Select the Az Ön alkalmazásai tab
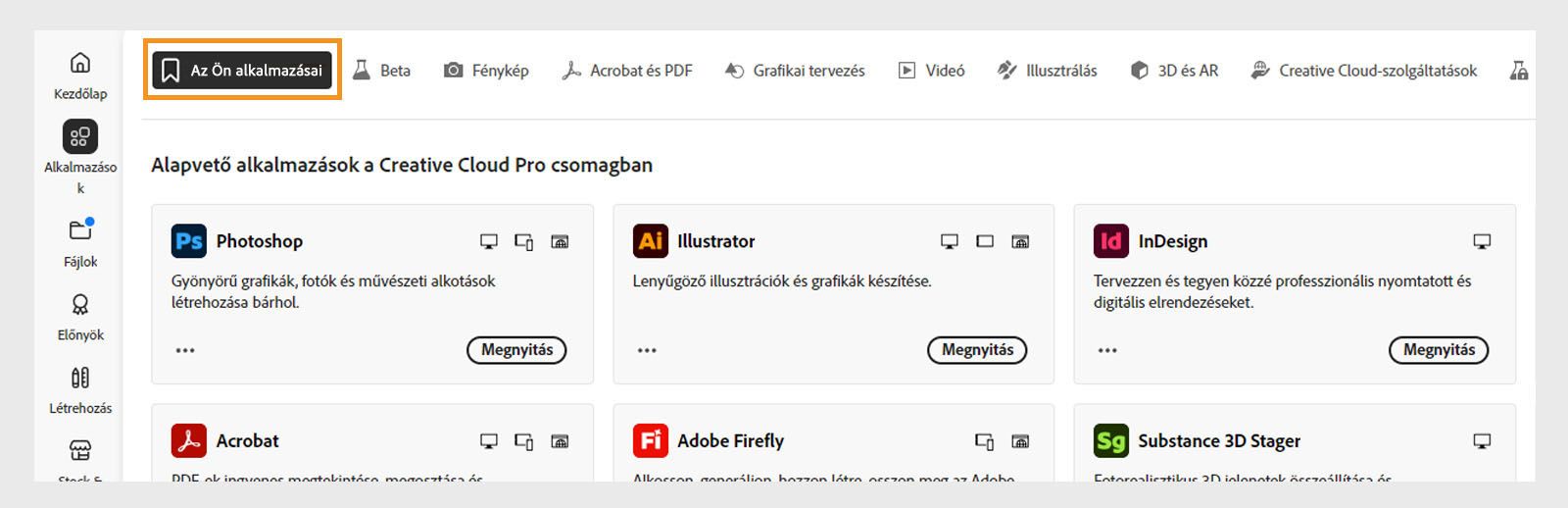The width and height of the screenshot is (1568, 508). (242, 71)
